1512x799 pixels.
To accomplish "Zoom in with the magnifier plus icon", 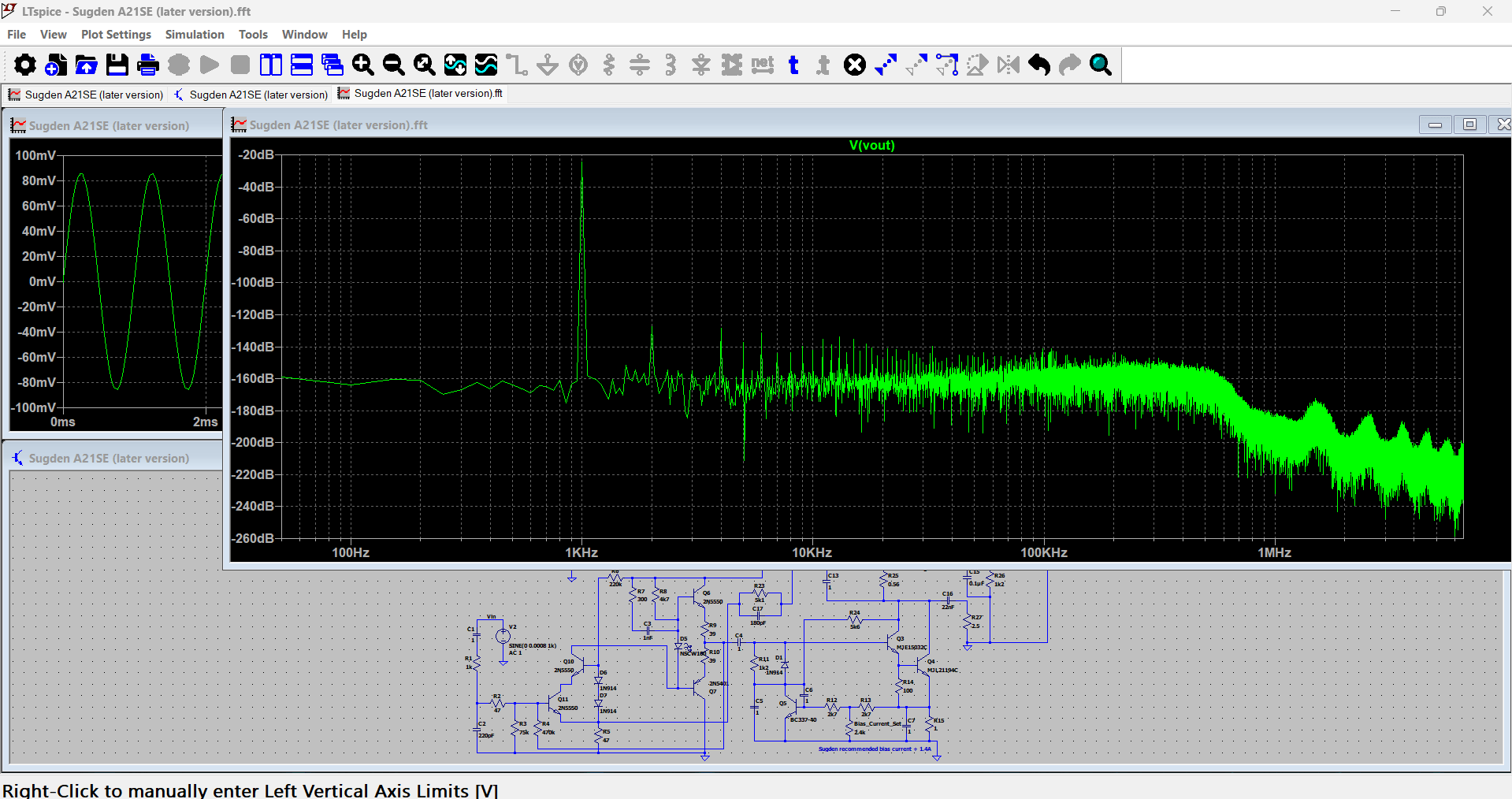I will (x=363, y=65).
